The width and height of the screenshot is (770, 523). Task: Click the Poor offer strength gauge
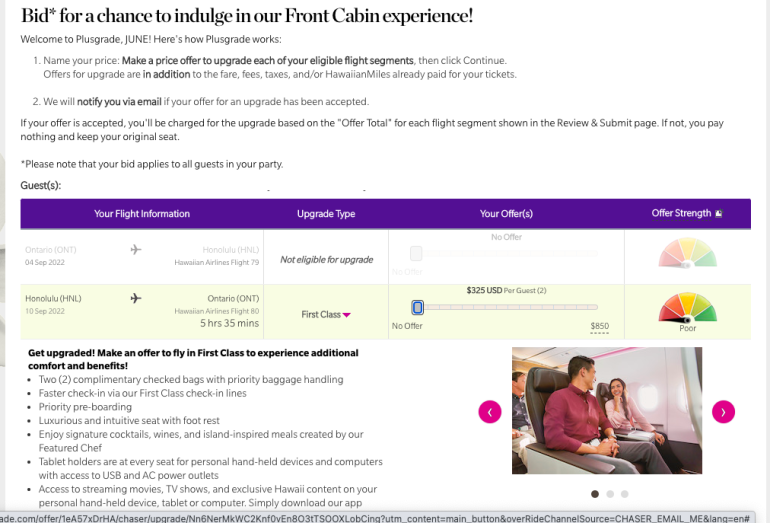coord(687,308)
